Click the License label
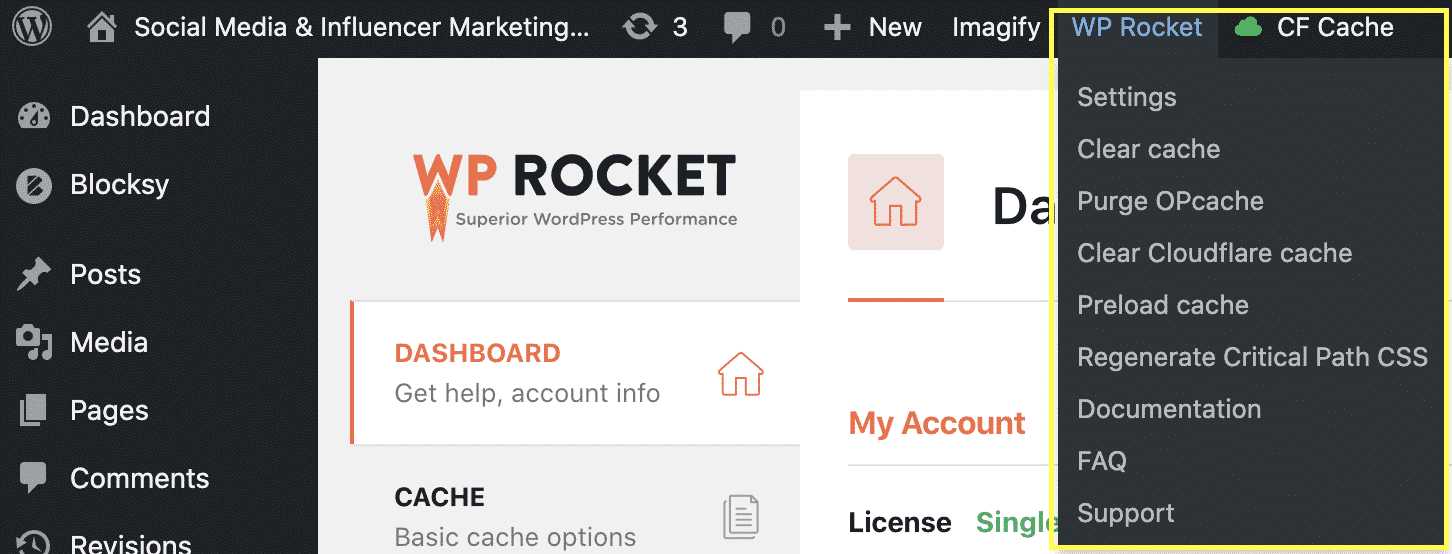The image size is (1452, 554). [900, 523]
